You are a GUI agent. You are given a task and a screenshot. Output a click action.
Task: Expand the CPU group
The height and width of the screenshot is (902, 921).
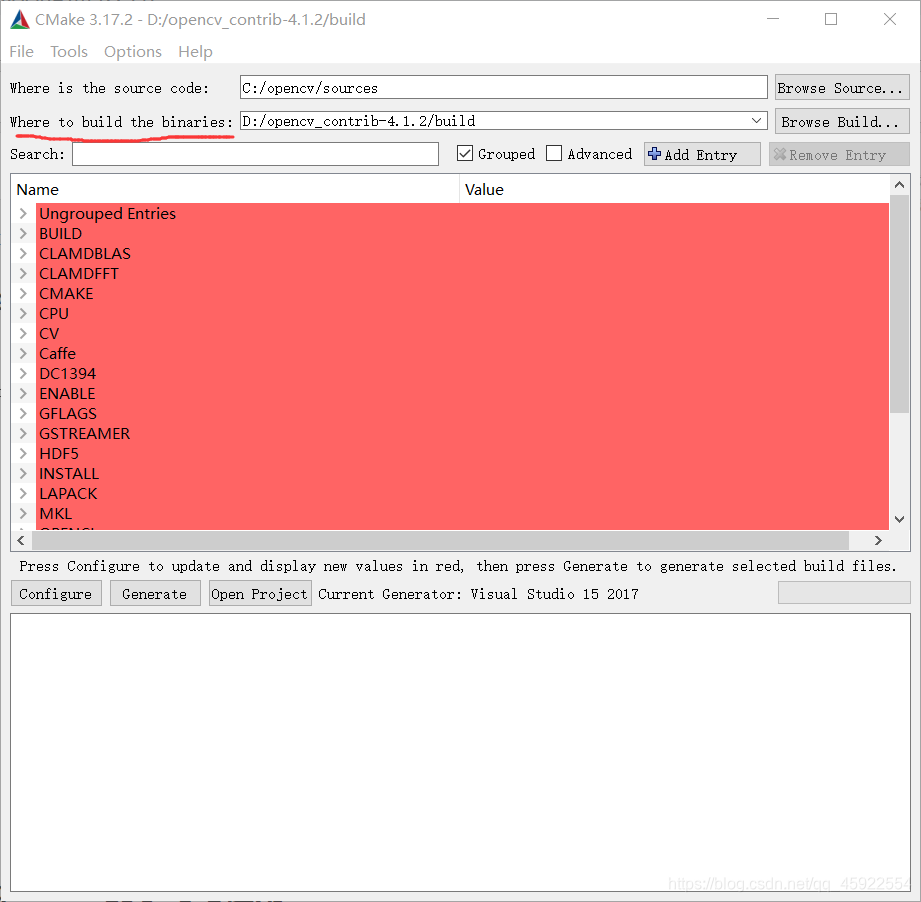pos(23,313)
